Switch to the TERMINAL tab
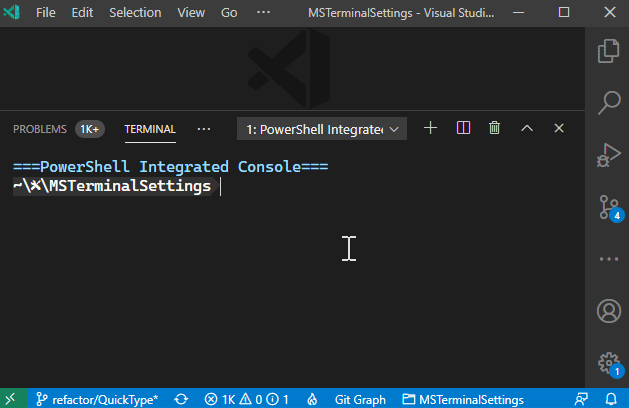The height and width of the screenshot is (408, 629). coord(150,129)
